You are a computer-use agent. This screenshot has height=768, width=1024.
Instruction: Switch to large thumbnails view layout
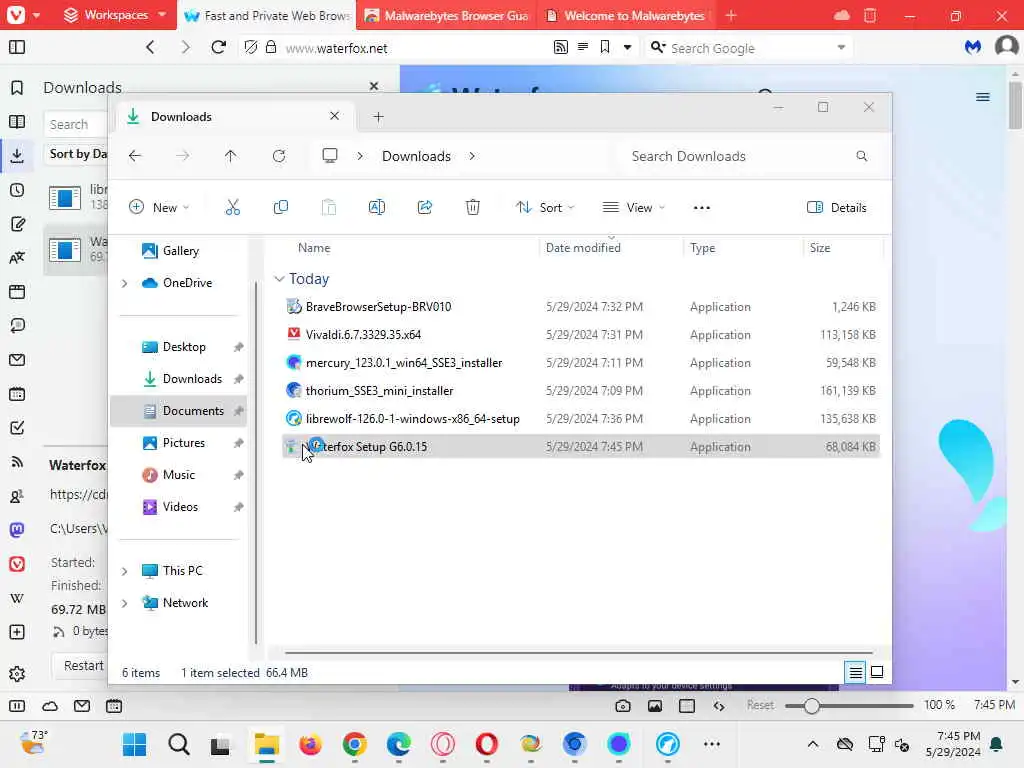877,672
